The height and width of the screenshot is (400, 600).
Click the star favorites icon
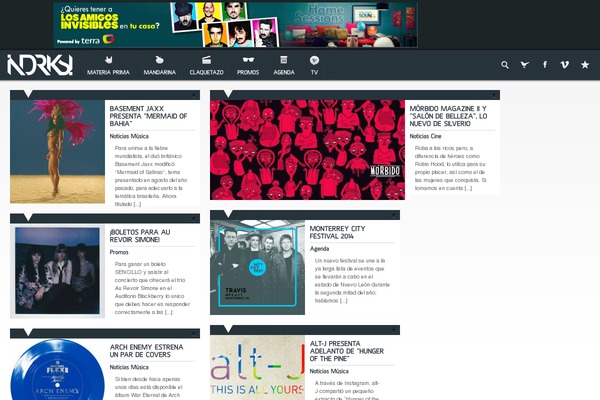point(585,65)
